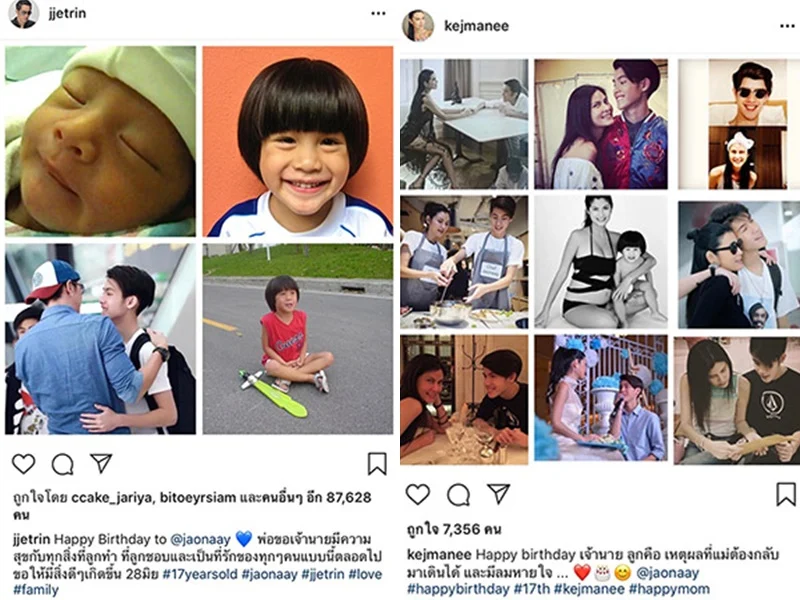Share the kejmanee post via paper plane

pyautogui.click(x=498, y=493)
